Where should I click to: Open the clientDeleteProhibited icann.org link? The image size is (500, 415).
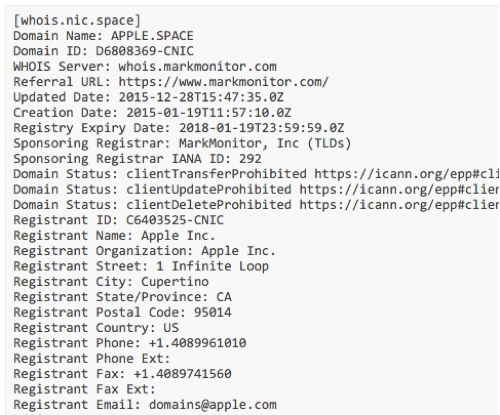click(399, 205)
